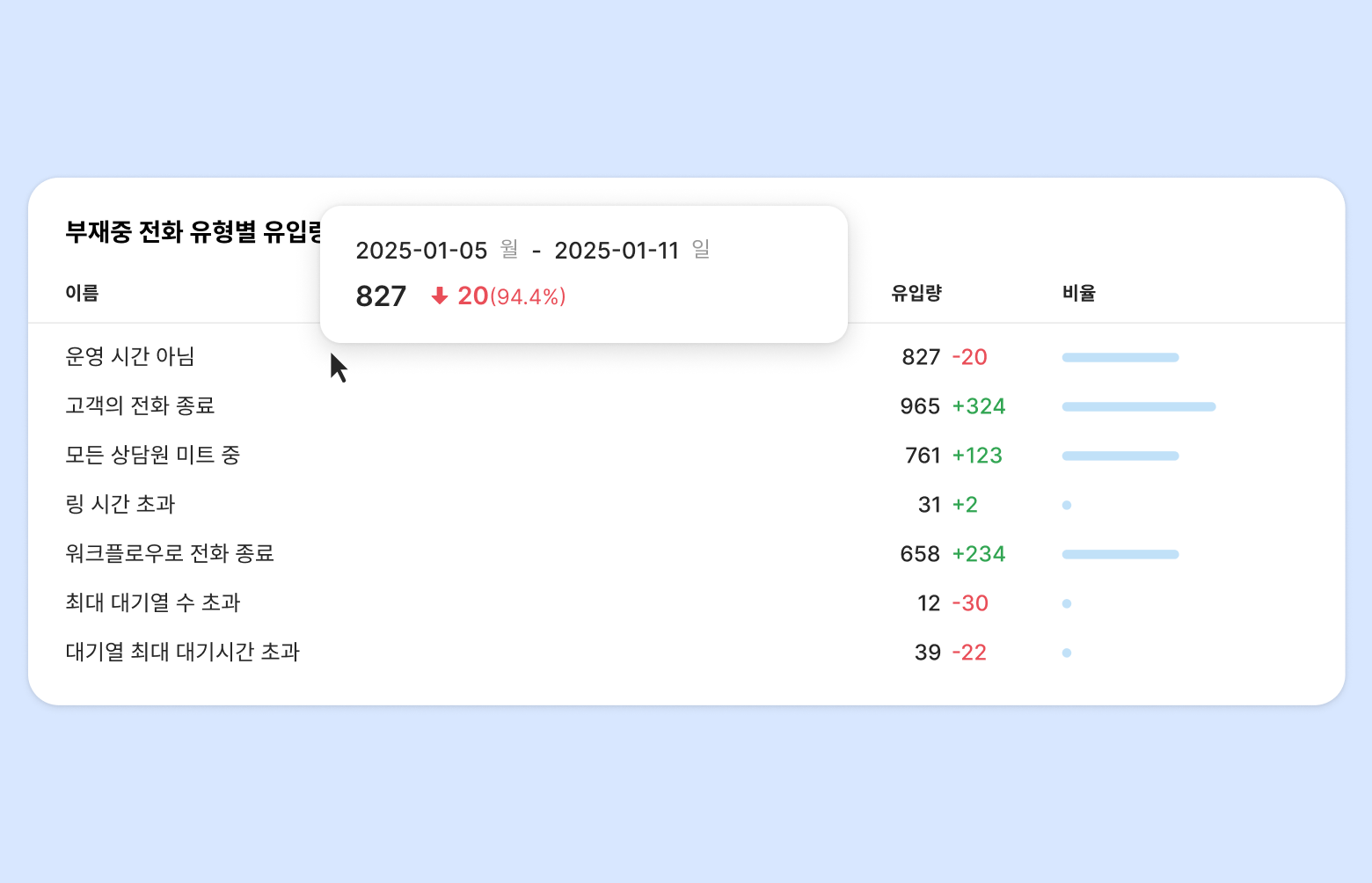Select the 고객의 전화 종료 row
This screenshot has height=883, width=1372.
pos(140,405)
